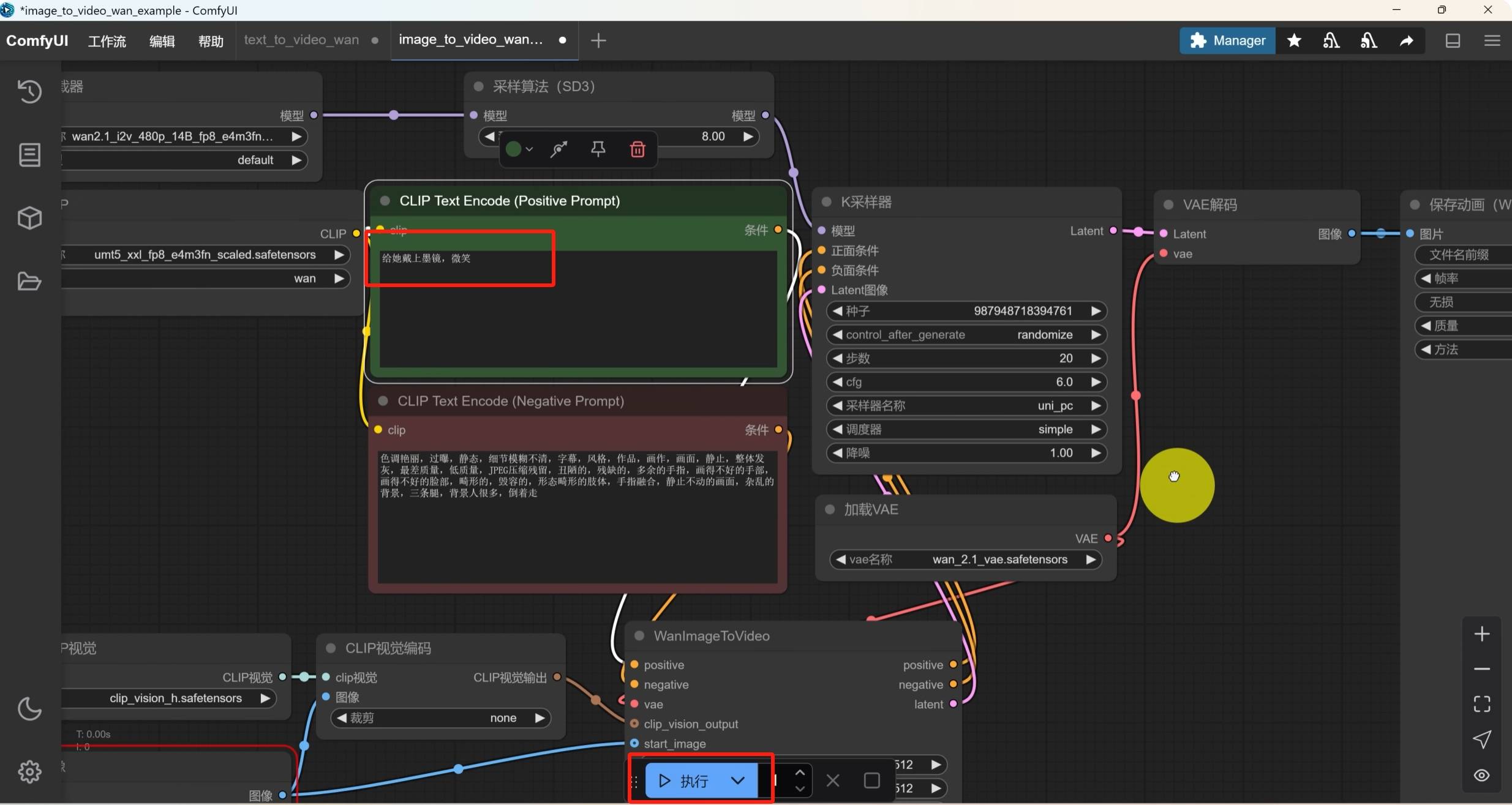This screenshot has width=1512, height=805.
Task: Click the 文件名前缀 field in 保存动画 node
Action: 1464,255
